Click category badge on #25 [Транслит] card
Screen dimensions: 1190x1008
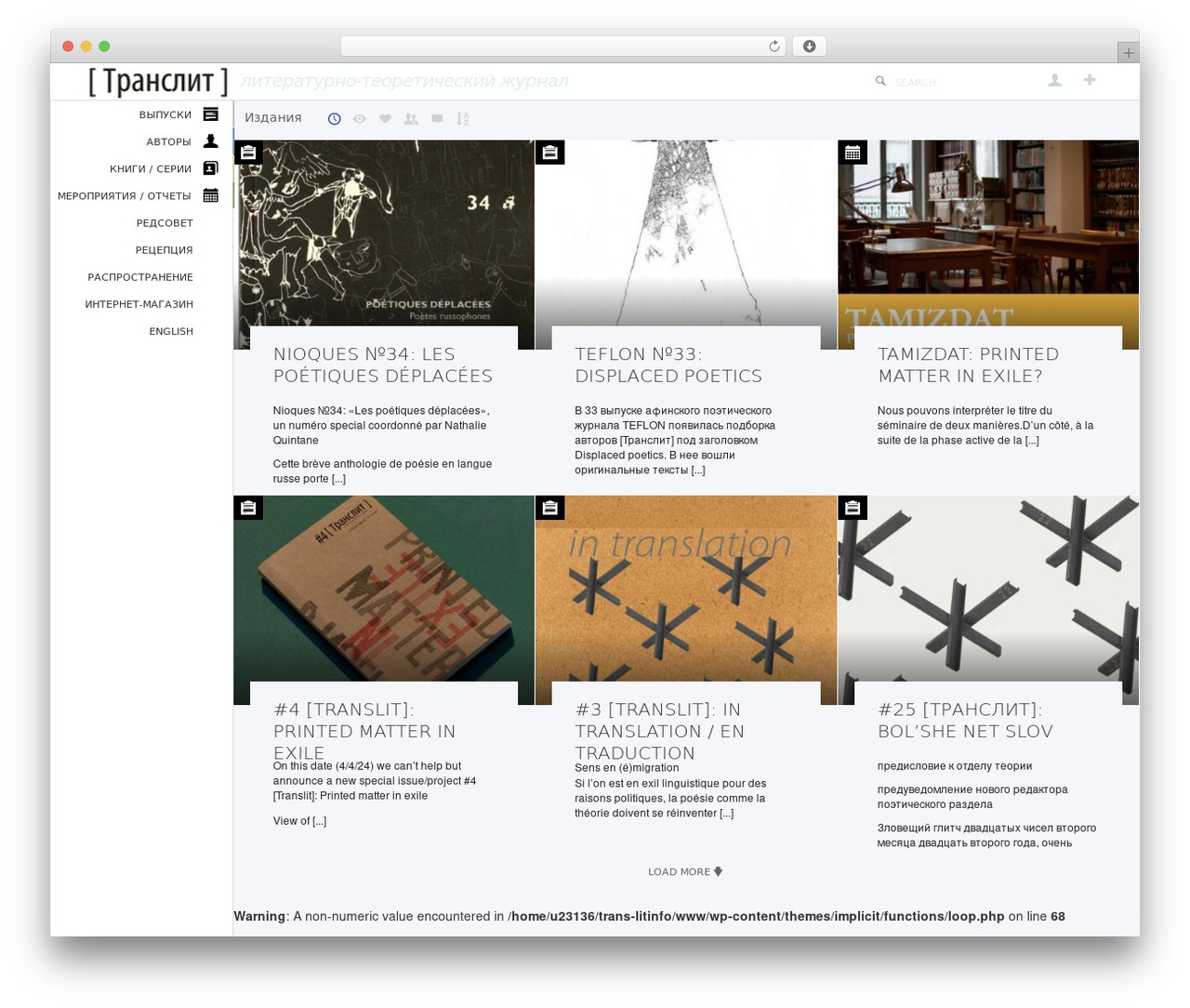[x=853, y=508]
